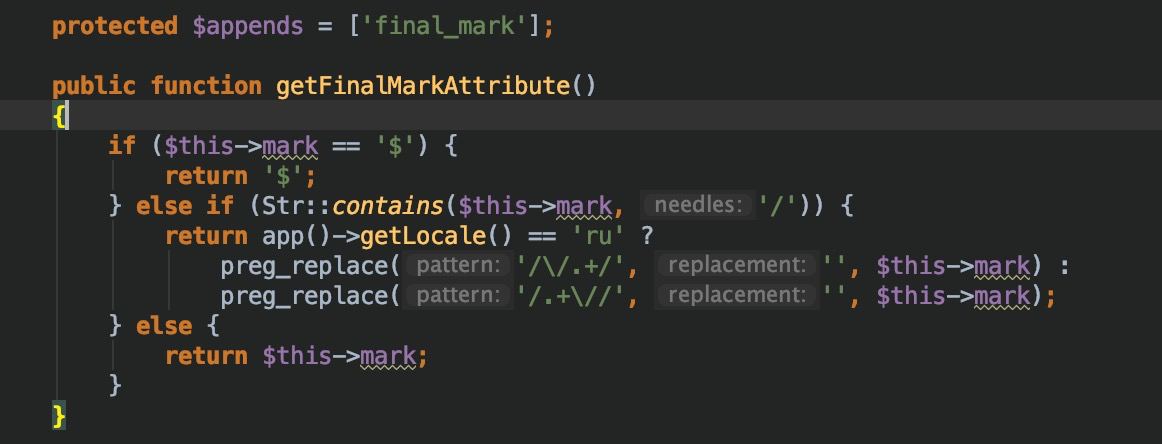Screen dimensions: 1162x444
Task: Click 'return' keyword before app()
Action: coord(206,236)
